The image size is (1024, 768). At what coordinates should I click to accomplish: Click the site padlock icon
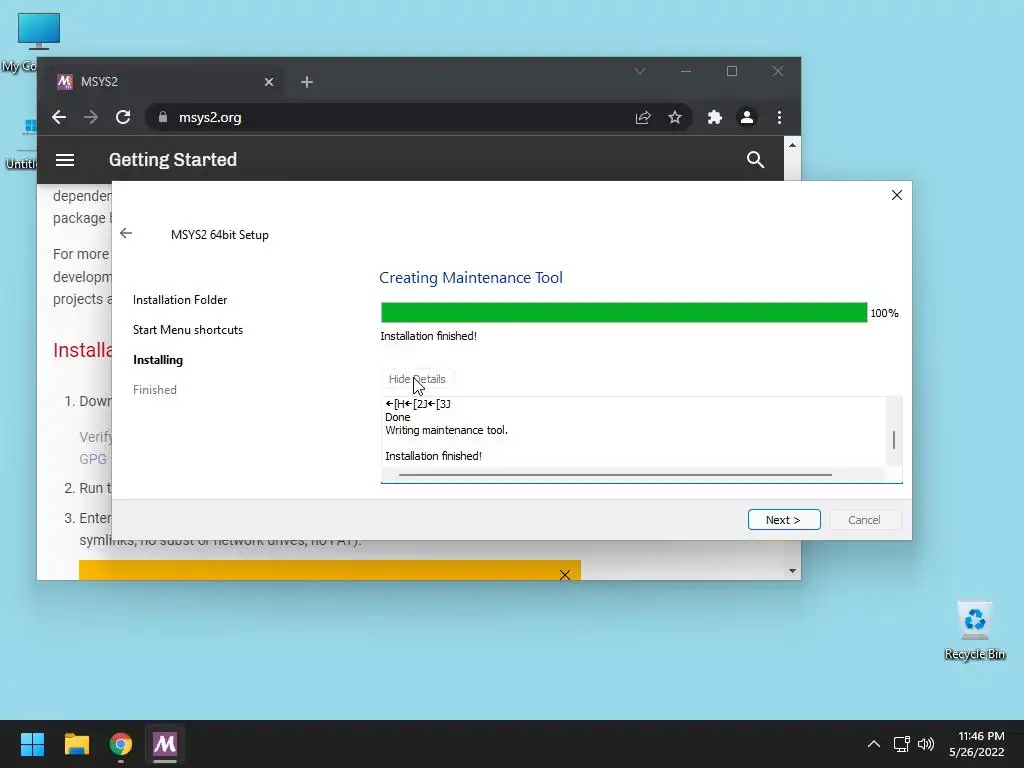[163, 118]
